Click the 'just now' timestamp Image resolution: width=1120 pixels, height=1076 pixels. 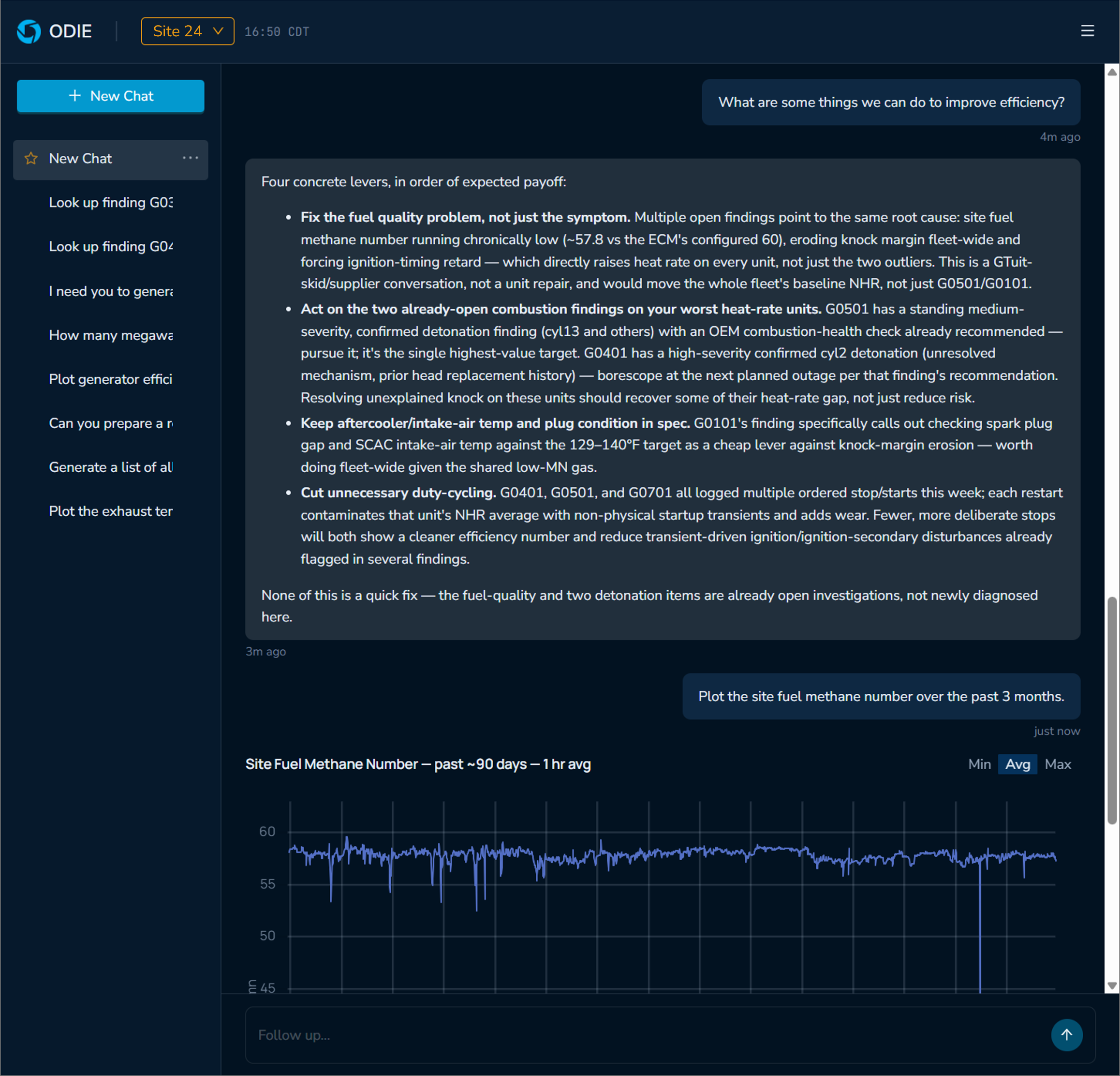tap(1057, 731)
